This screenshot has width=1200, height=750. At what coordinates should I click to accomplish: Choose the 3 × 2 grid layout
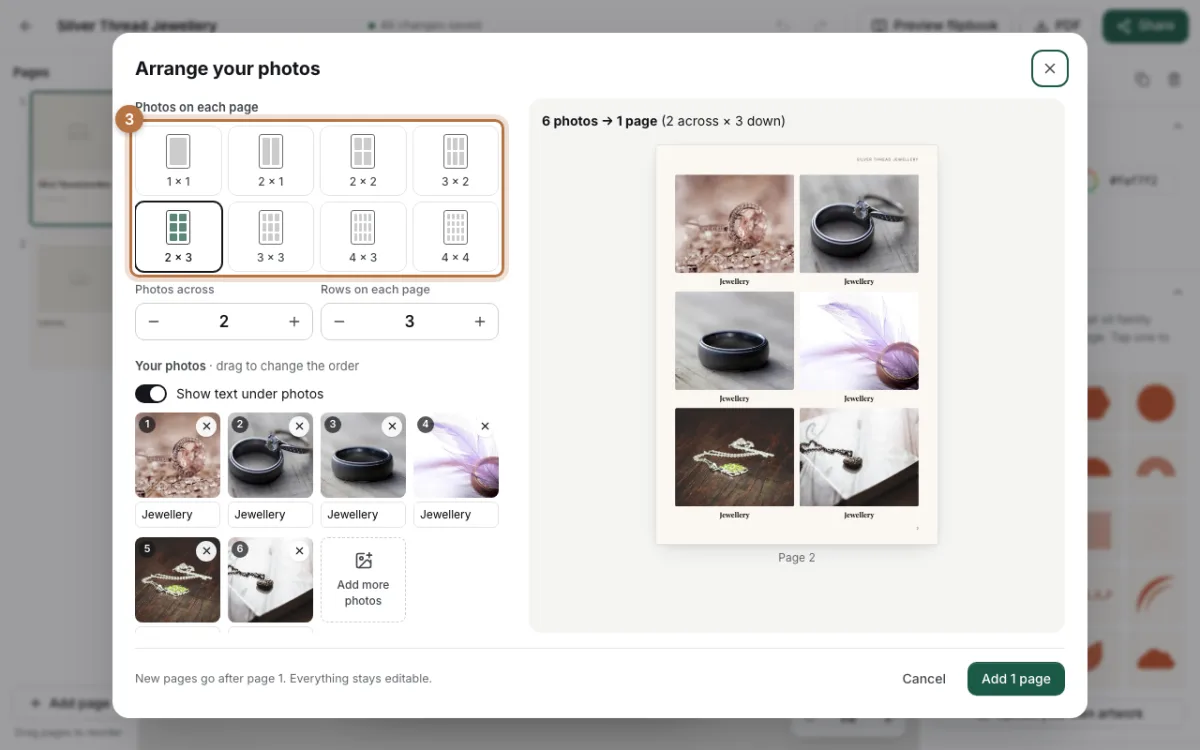click(455, 161)
